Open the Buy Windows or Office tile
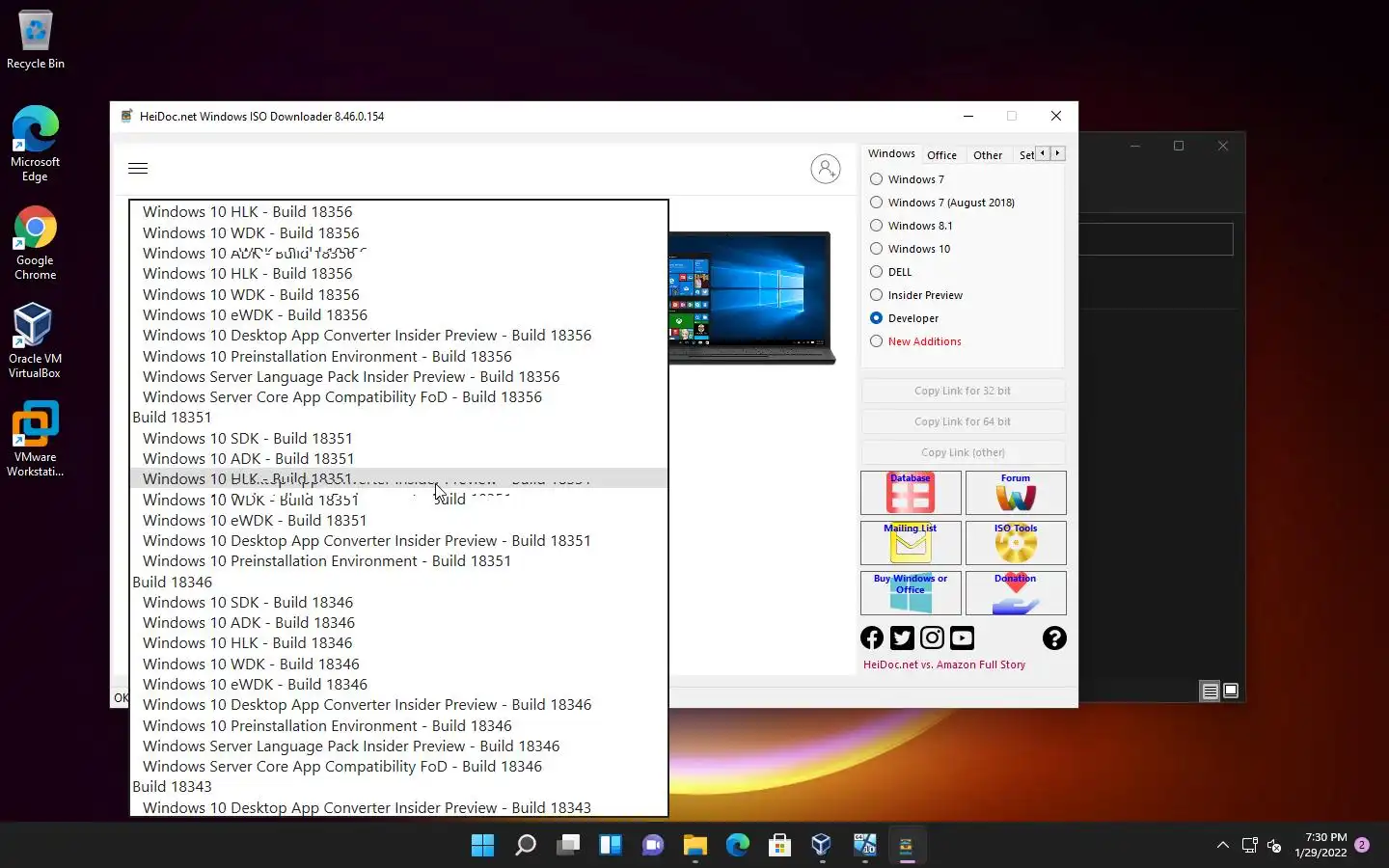1389x868 pixels. coord(911,593)
